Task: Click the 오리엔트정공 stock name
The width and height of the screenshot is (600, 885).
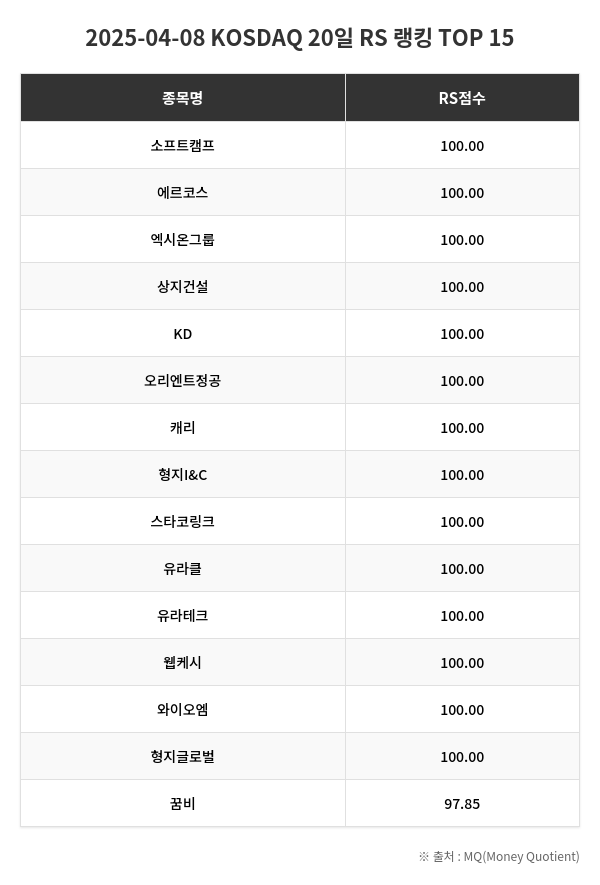Action: (182, 380)
